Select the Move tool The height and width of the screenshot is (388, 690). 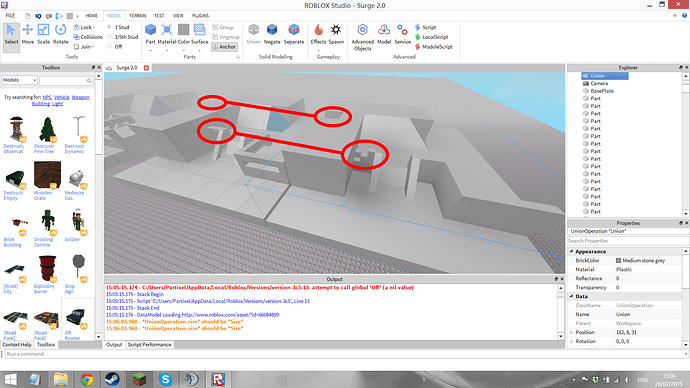(x=27, y=34)
